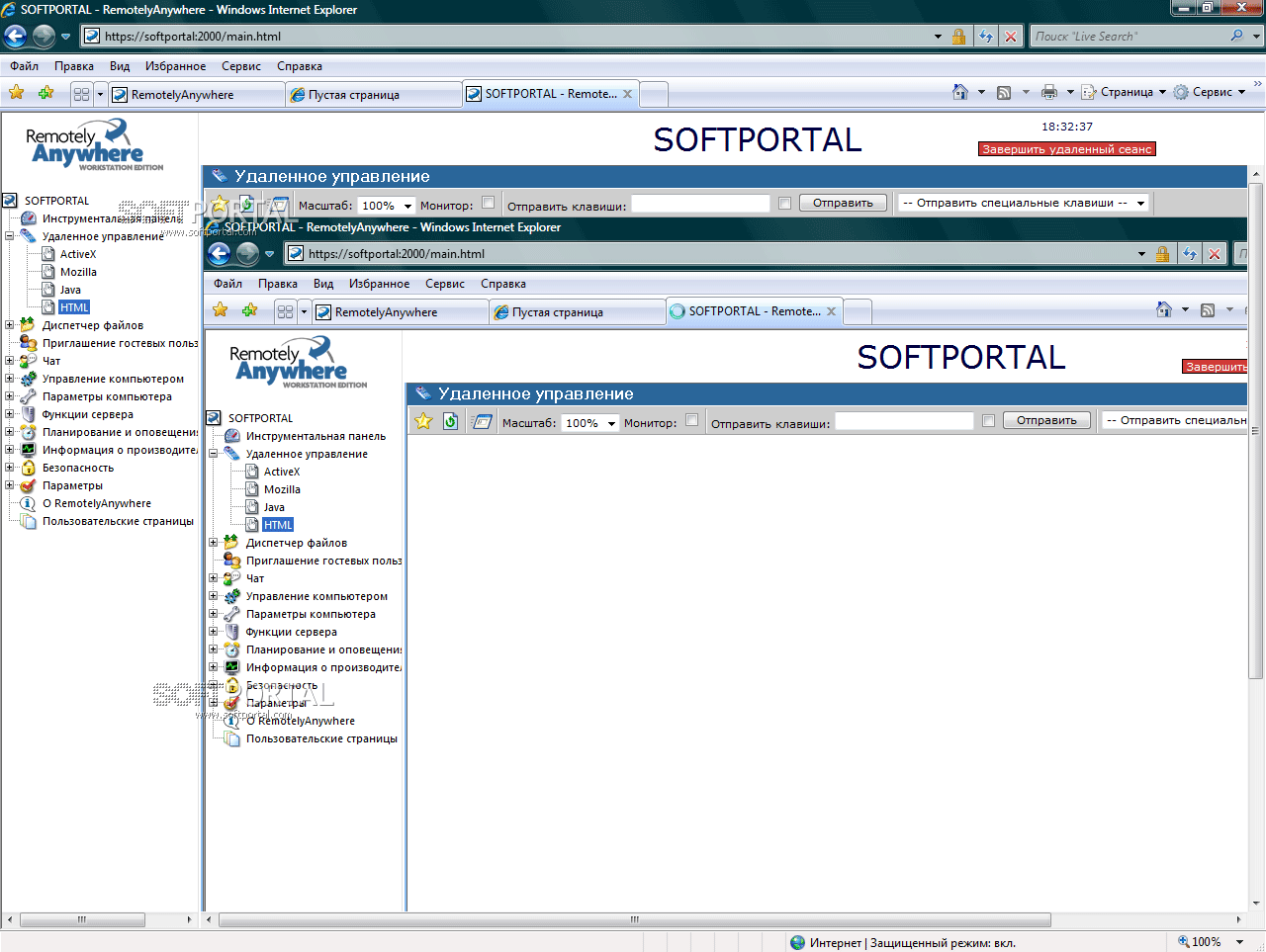Open Quick Tabs in the outer browser
This screenshot has width=1266, height=952.
click(x=81, y=94)
